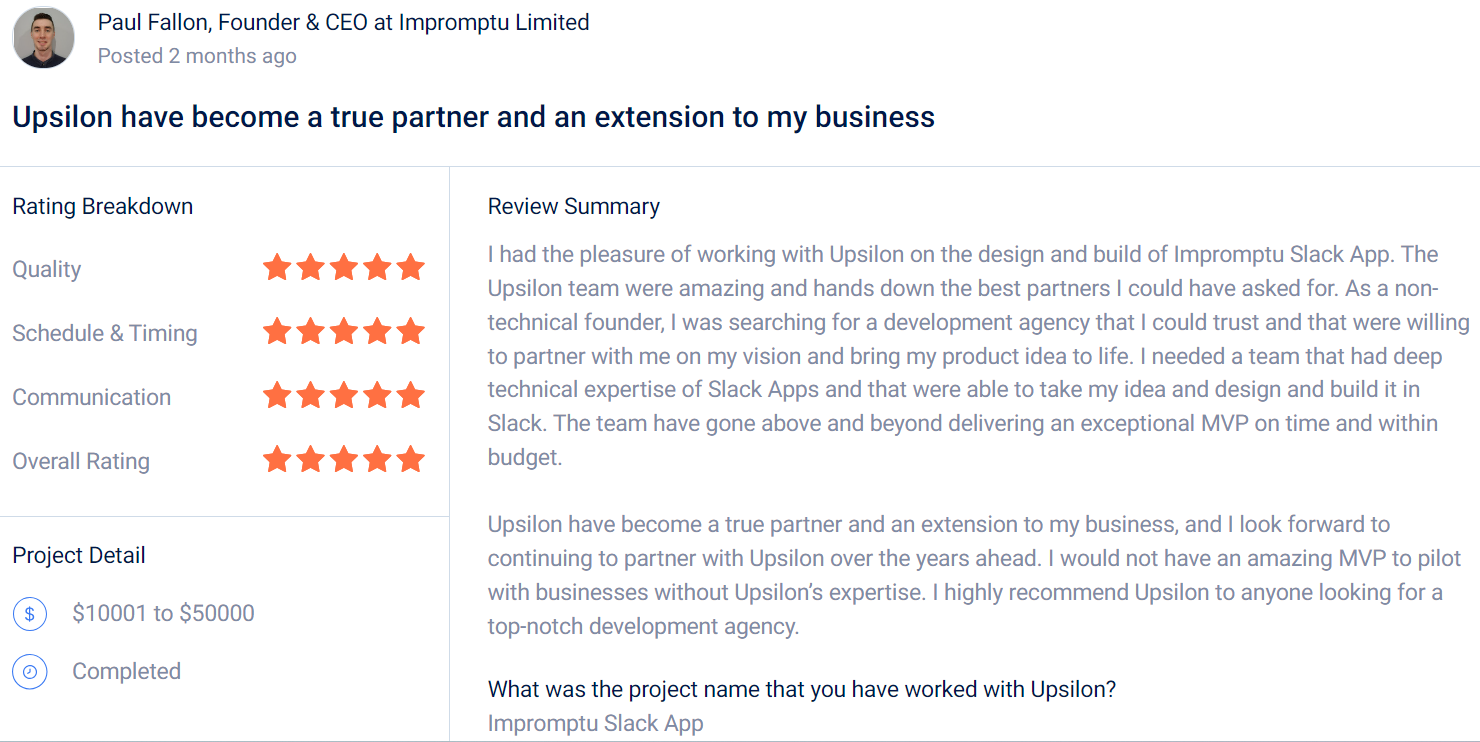Click the Impromptu Slack App answer
The height and width of the screenshot is (742, 1480).
[595, 723]
